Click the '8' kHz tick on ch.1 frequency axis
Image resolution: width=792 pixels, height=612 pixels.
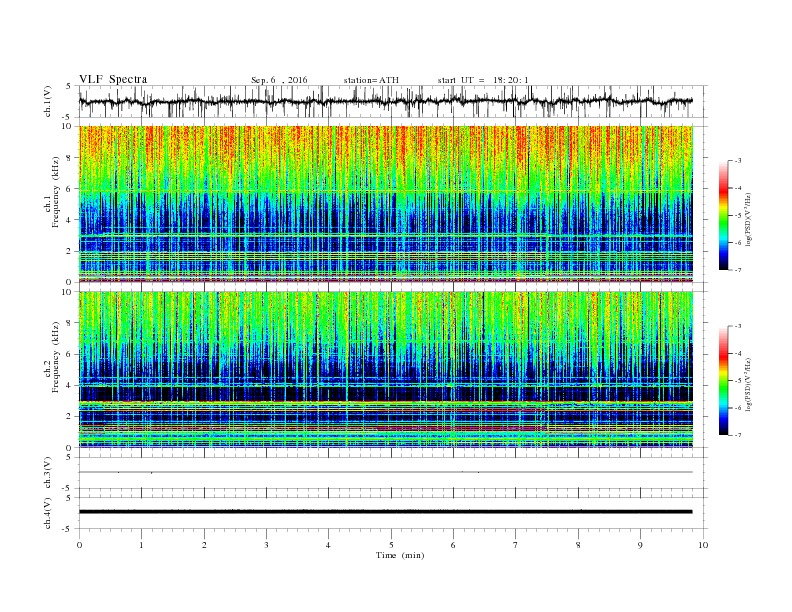point(69,158)
